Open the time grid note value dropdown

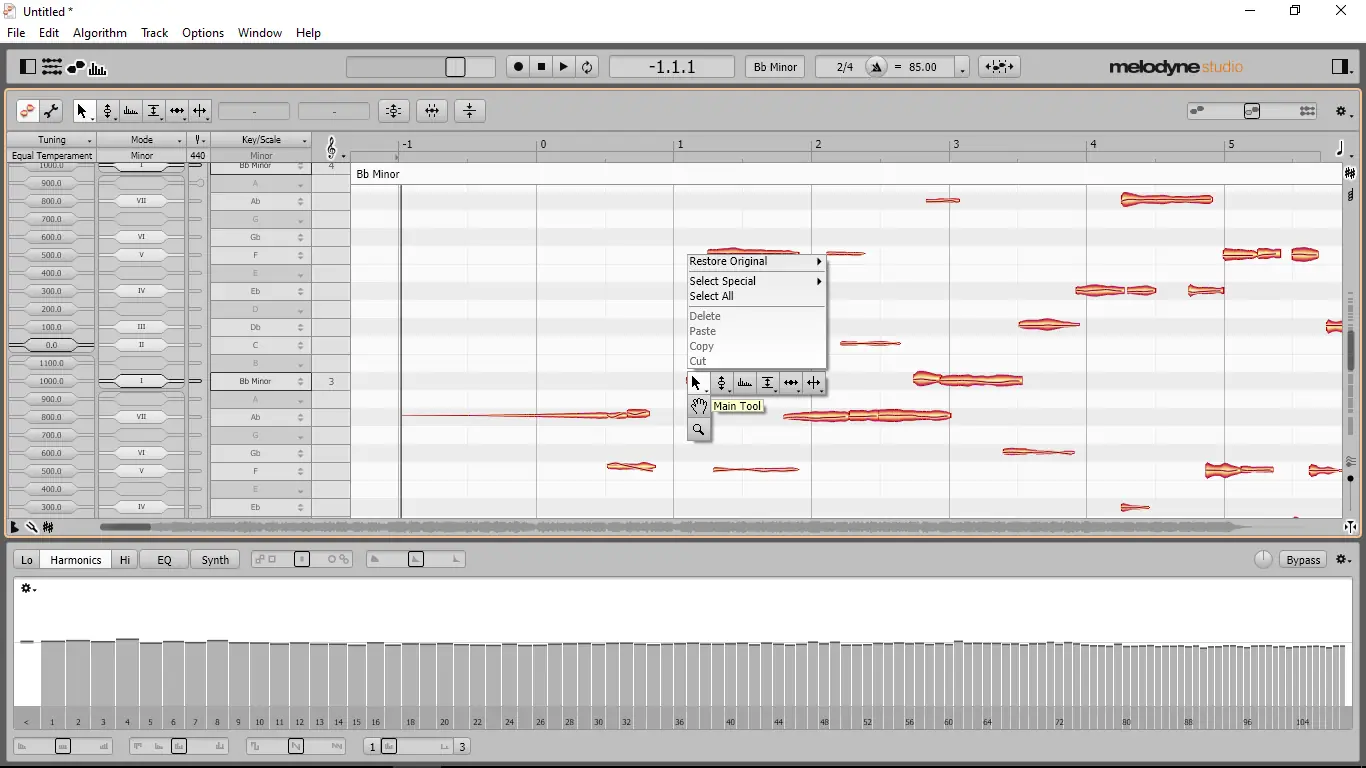click(1344, 150)
